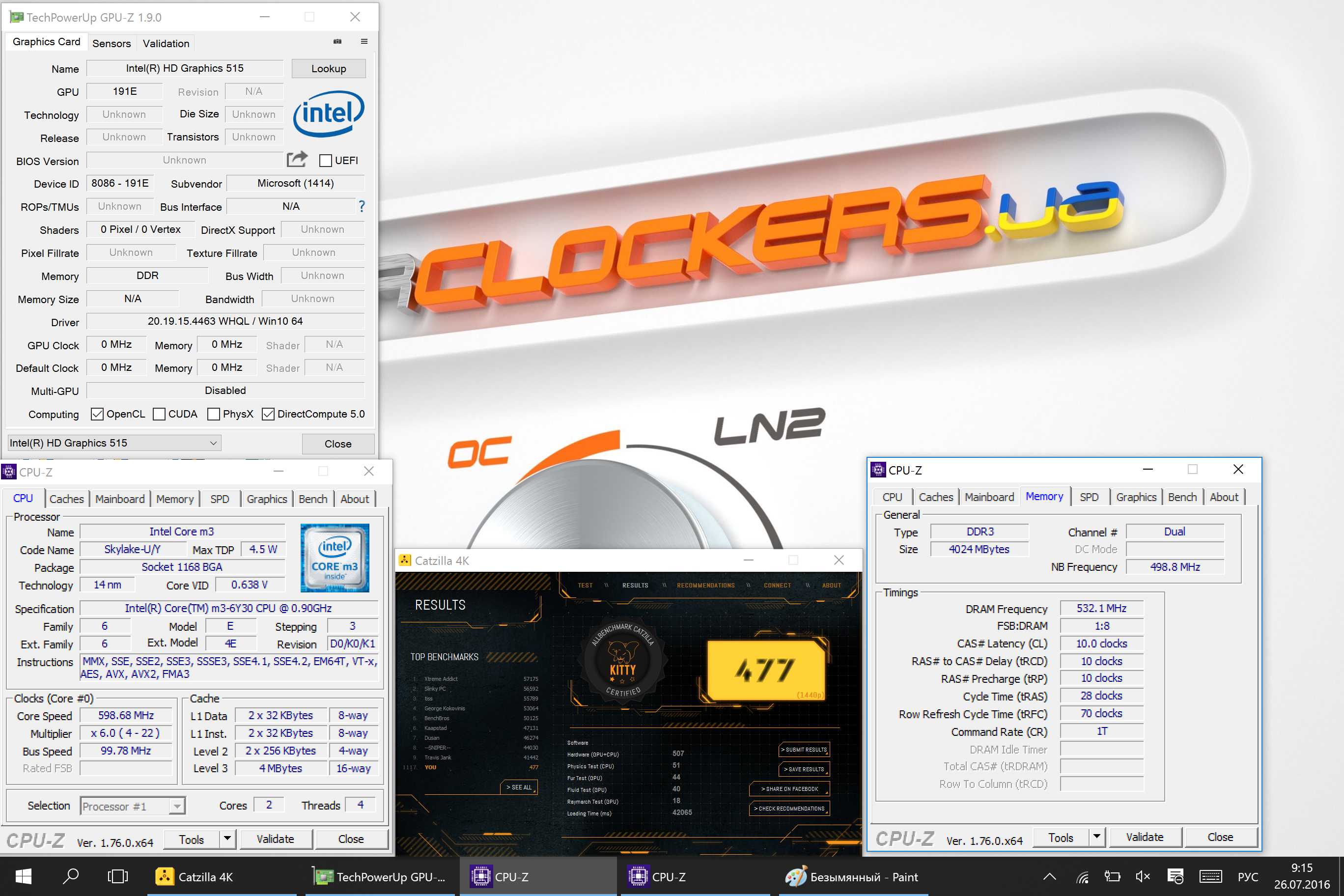This screenshot has width=1344, height=896.
Task: Click Catzilla 4K title bar icon
Action: (x=405, y=560)
